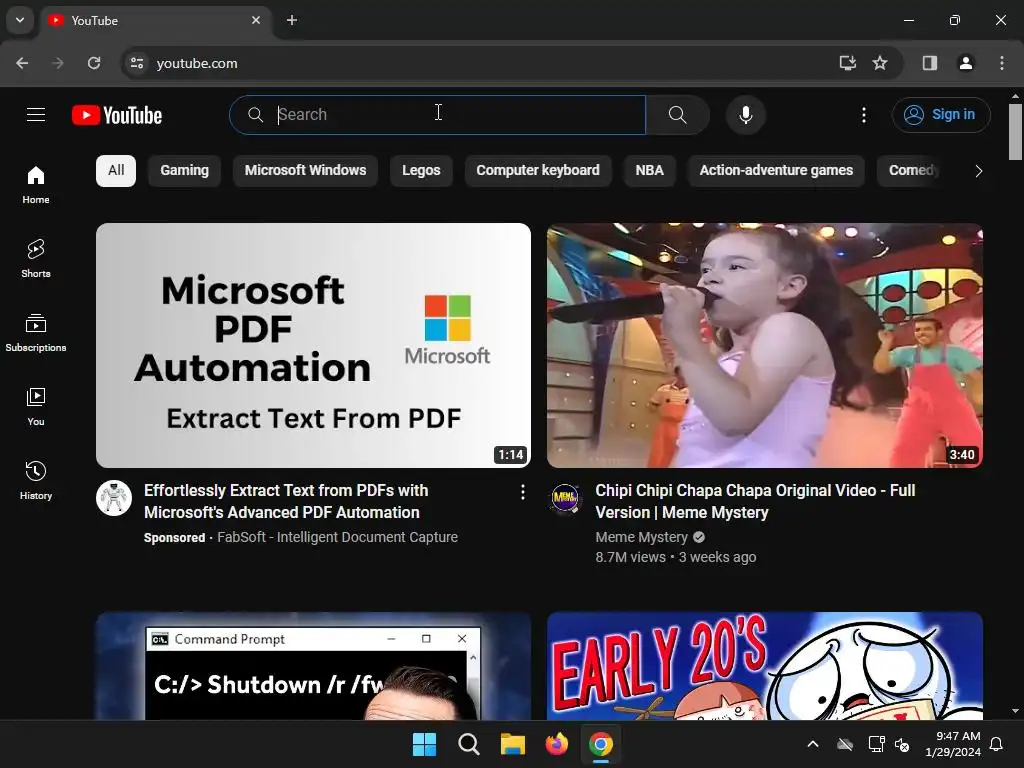The width and height of the screenshot is (1024, 768).
Task: Open three-dot menu for sponsored video
Action: pyautogui.click(x=522, y=492)
